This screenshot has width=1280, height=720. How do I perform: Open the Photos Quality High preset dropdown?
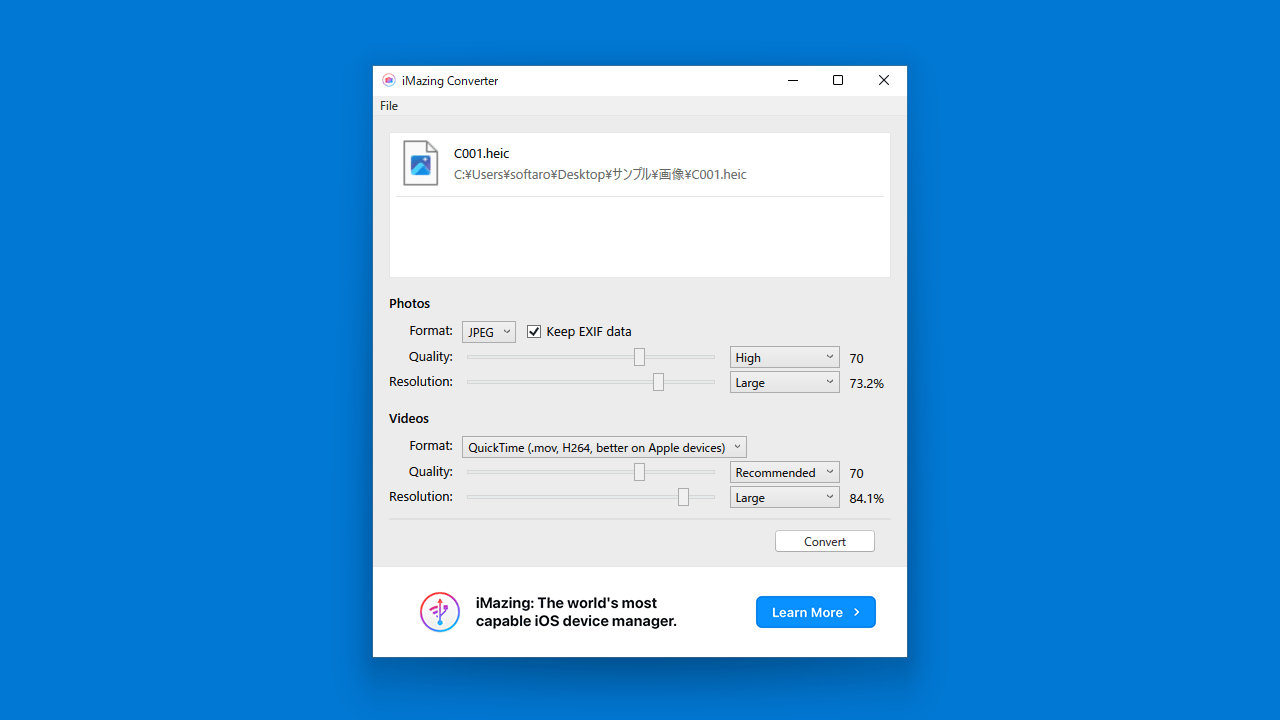click(785, 357)
